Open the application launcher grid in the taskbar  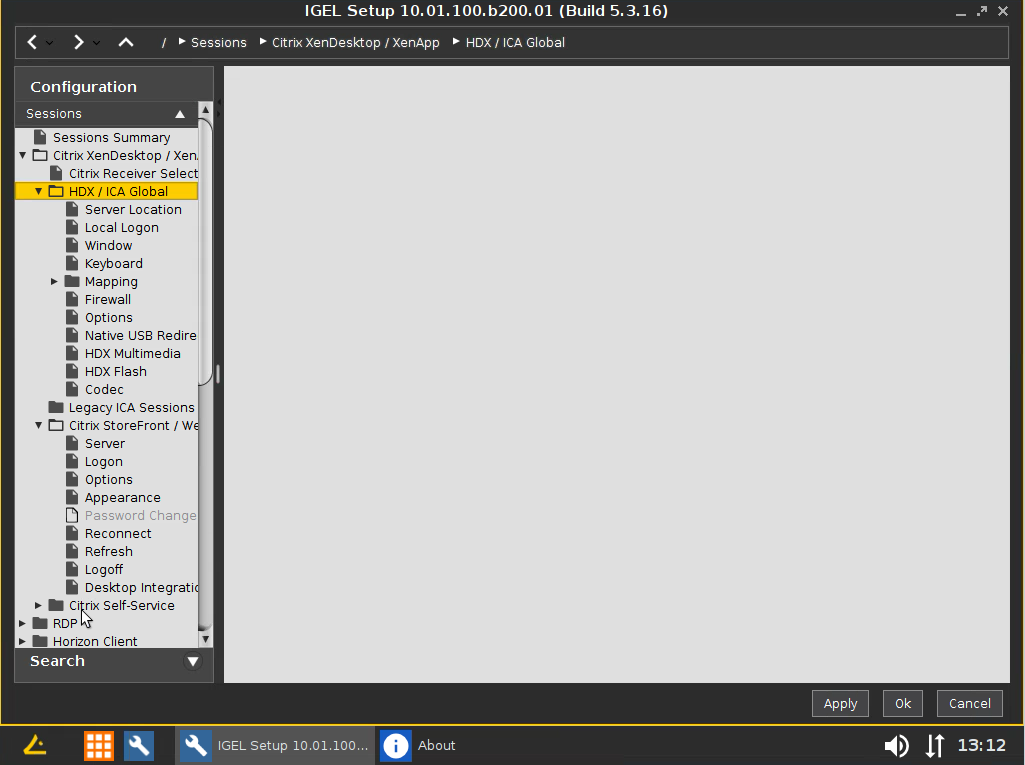coord(98,745)
